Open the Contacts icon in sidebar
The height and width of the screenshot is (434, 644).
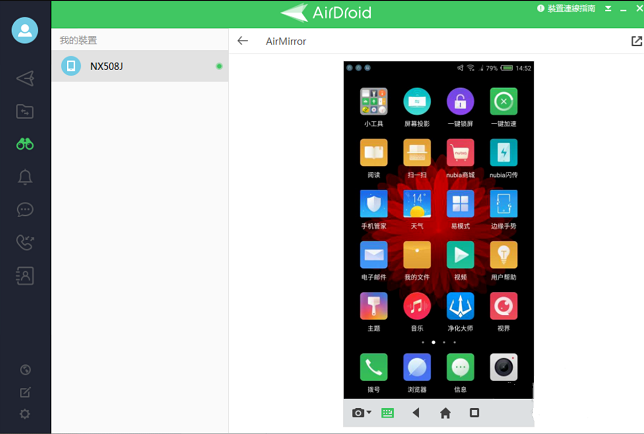click(x=25, y=276)
